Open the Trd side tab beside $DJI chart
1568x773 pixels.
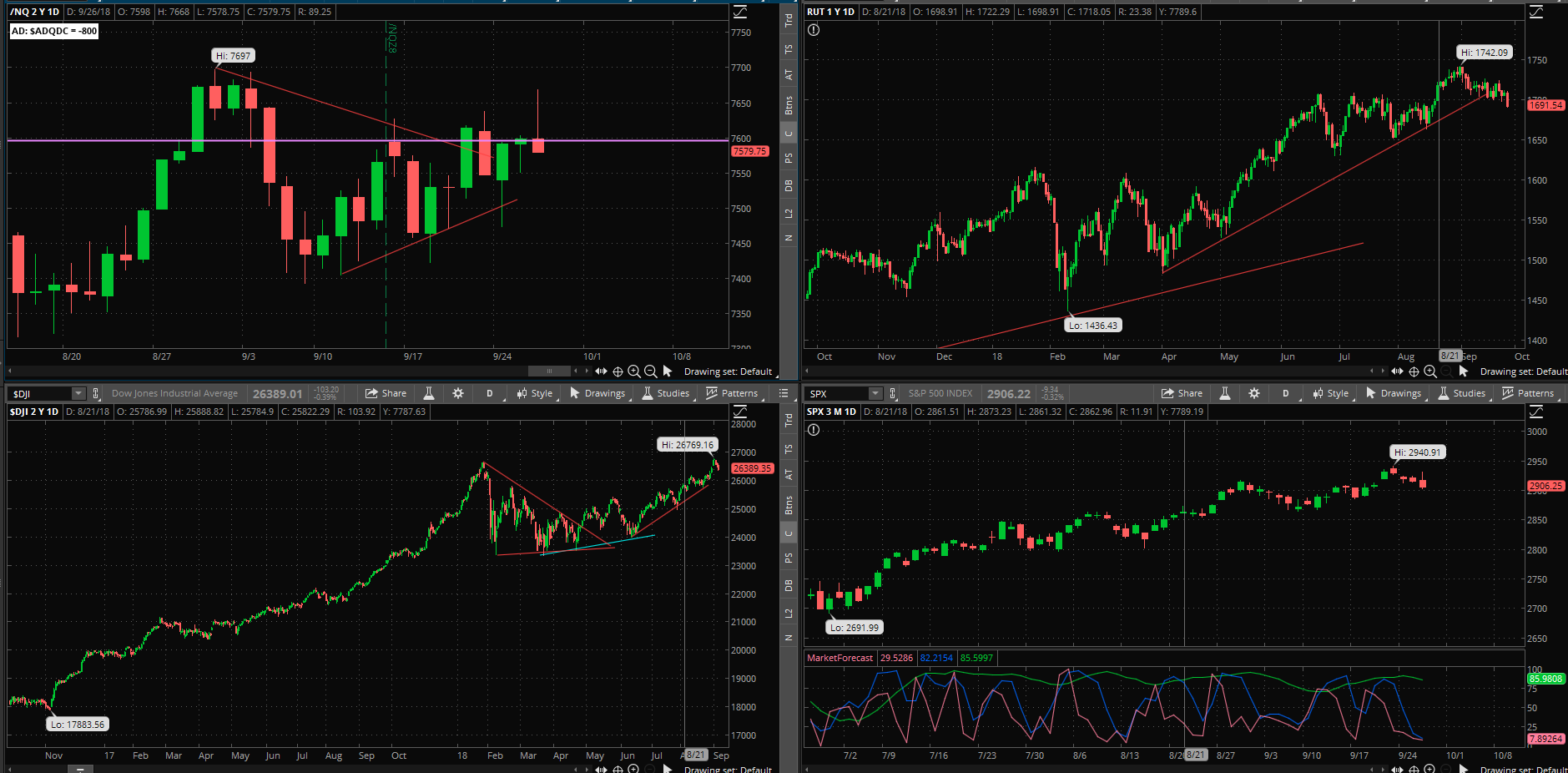pyautogui.click(x=789, y=420)
